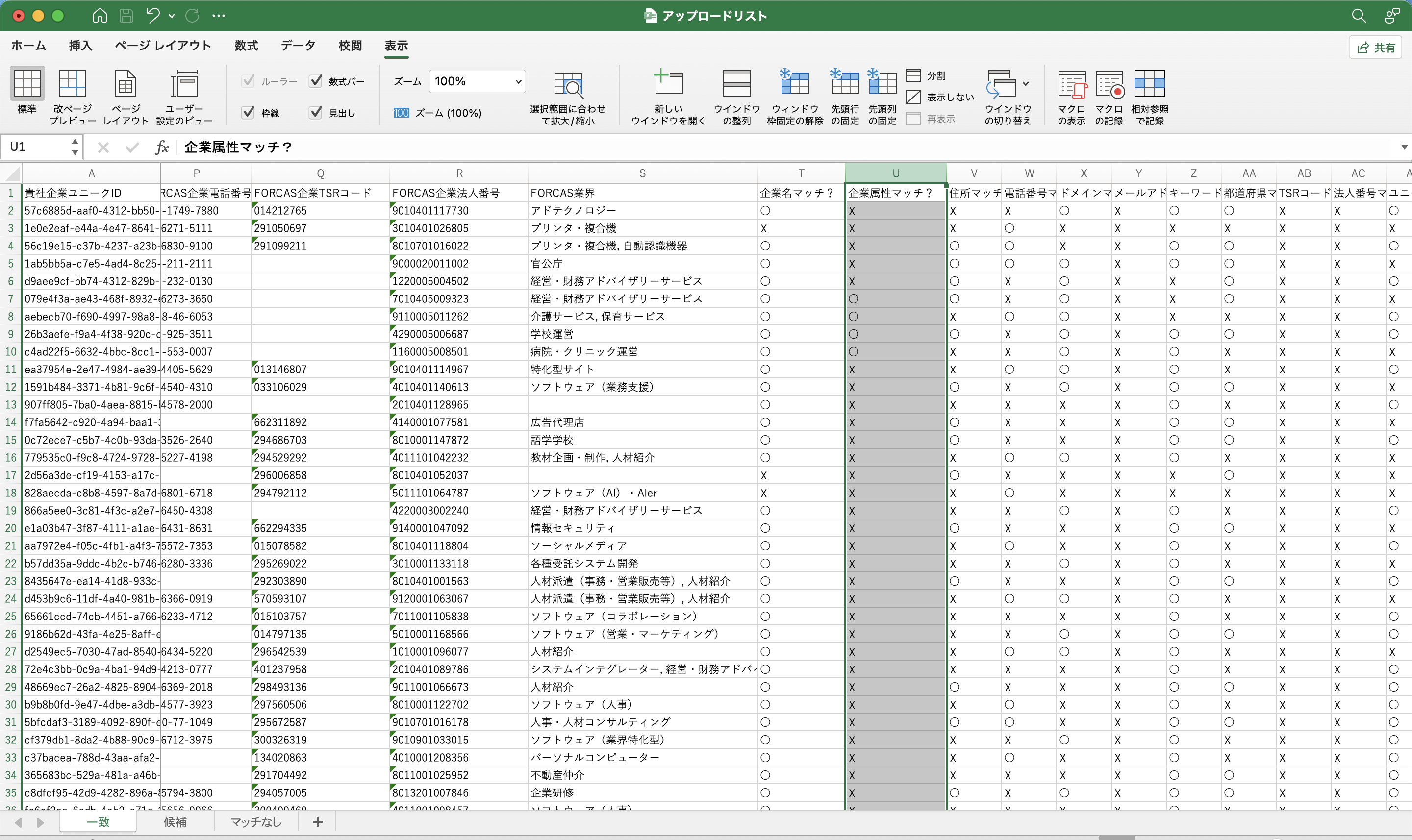Image resolution: width=1412 pixels, height=840 pixels.
Task: Open the データ ribbon tab
Action: click(x=298, y=46)
